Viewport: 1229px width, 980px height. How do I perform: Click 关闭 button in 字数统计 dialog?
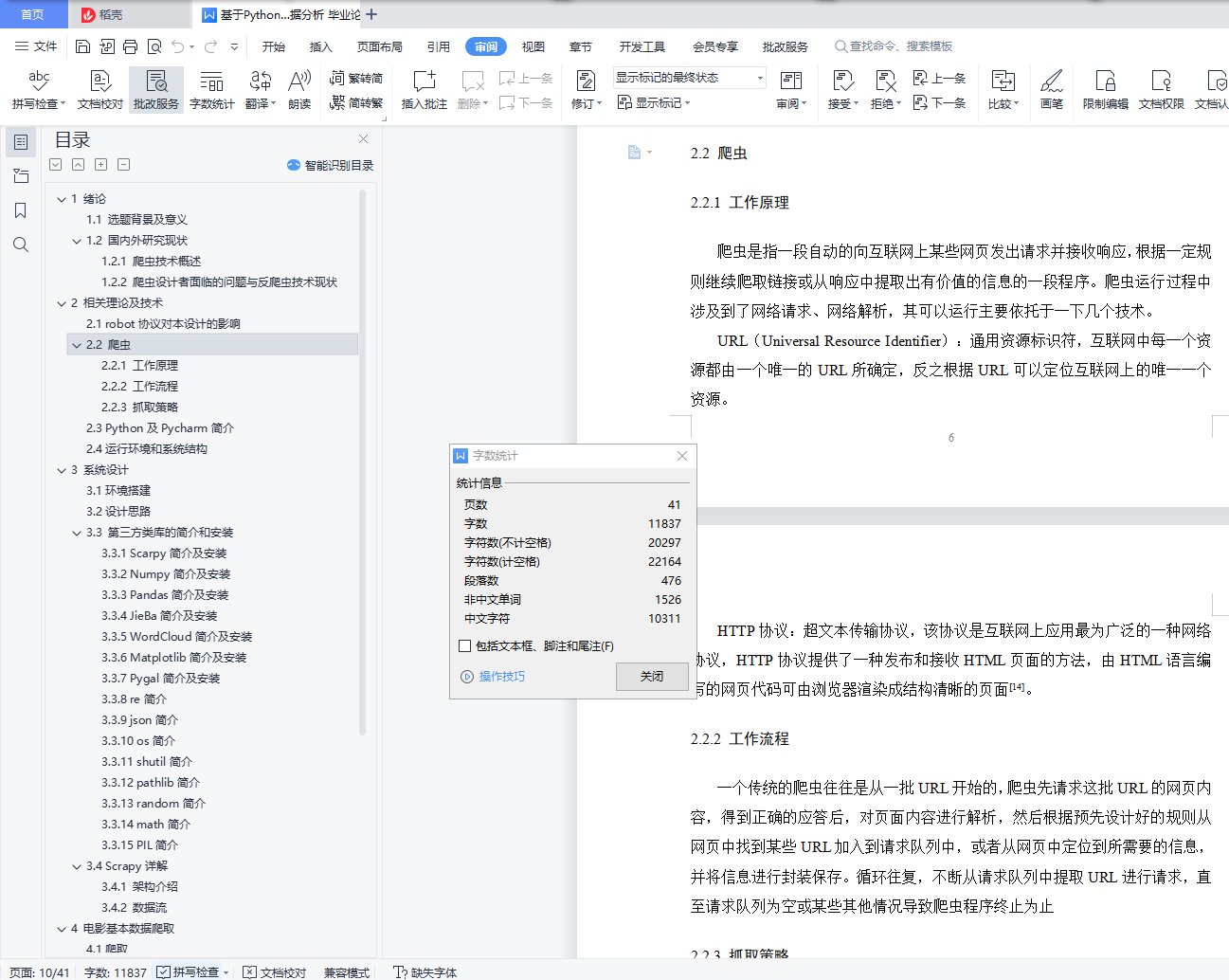pos(652,677)
